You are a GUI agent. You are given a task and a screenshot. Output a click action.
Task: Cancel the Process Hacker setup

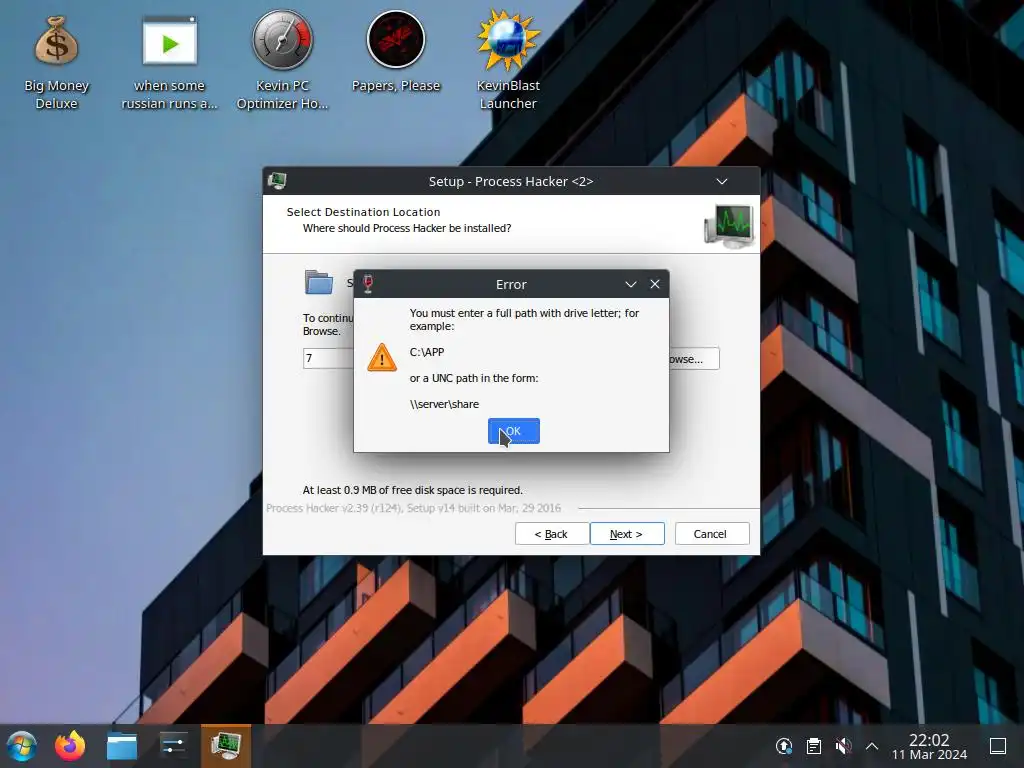coord(712,534)
